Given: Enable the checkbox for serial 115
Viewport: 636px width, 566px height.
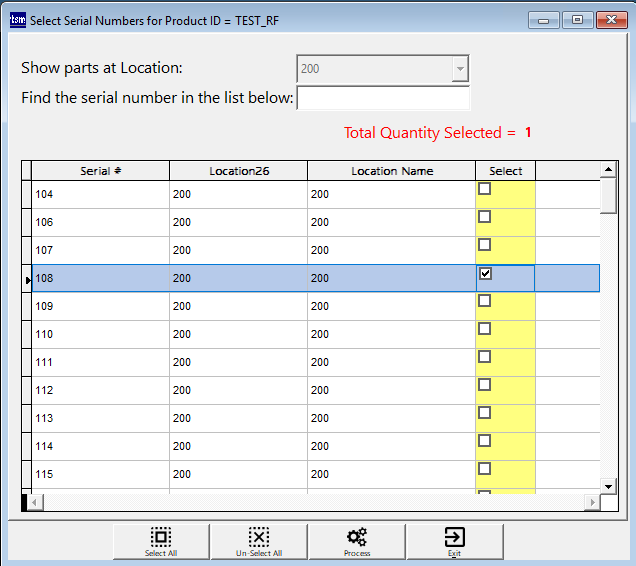Looking at the screenshot, I should 485,469.
